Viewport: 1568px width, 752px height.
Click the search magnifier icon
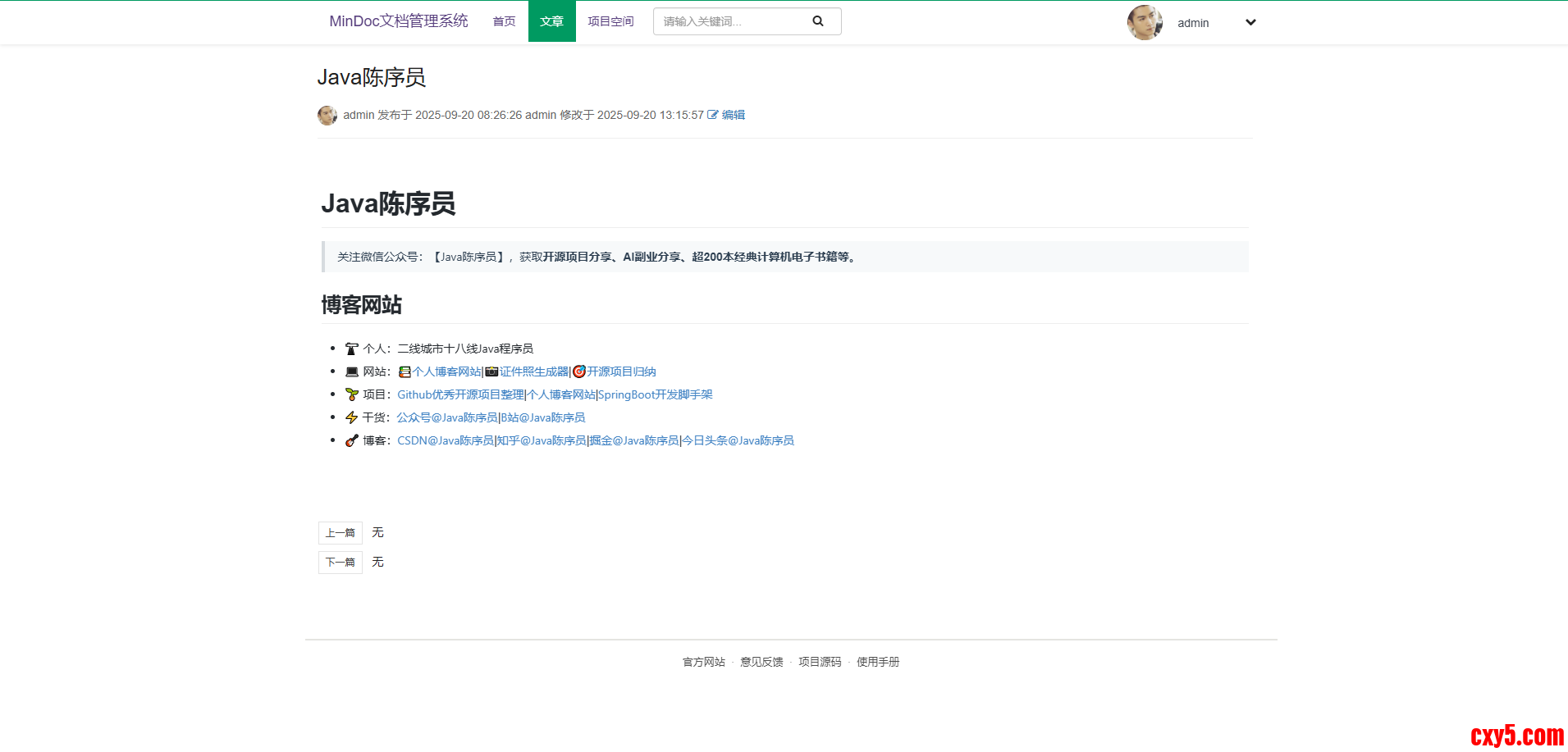click(817, 21)
